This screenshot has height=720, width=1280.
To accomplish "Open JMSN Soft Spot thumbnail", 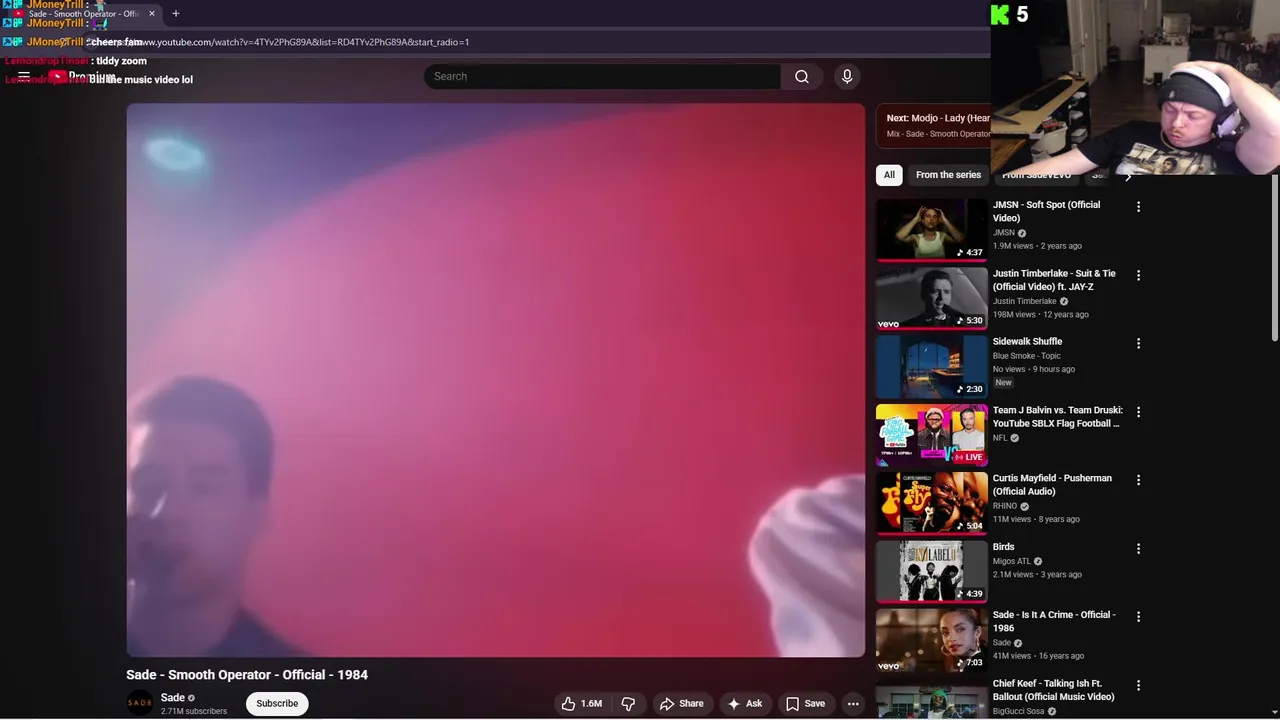I will (932, 229).
